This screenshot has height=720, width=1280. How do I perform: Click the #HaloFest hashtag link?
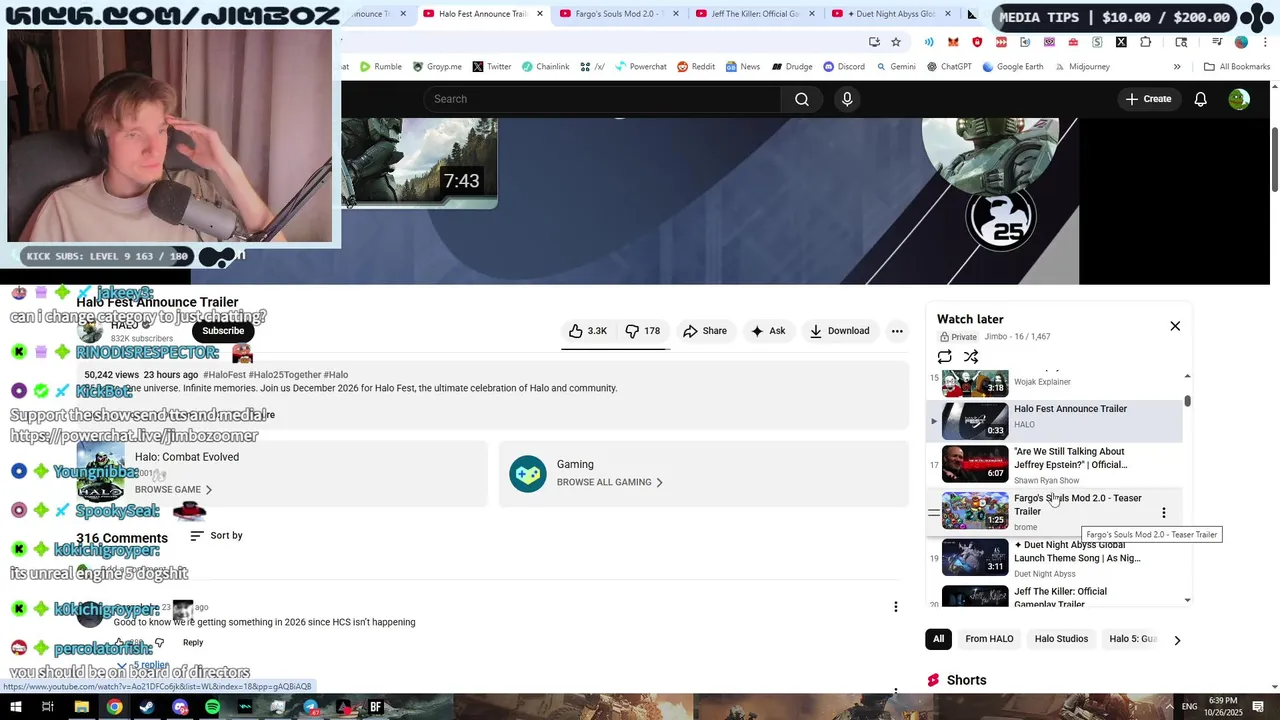click(x=224, y=375)
